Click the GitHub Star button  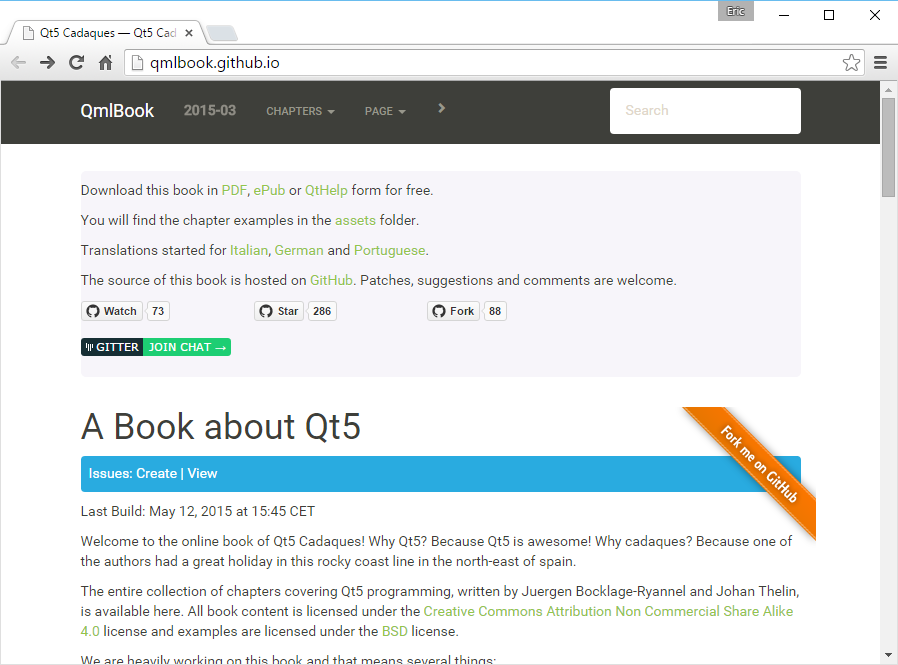click(x=279, y=311)
